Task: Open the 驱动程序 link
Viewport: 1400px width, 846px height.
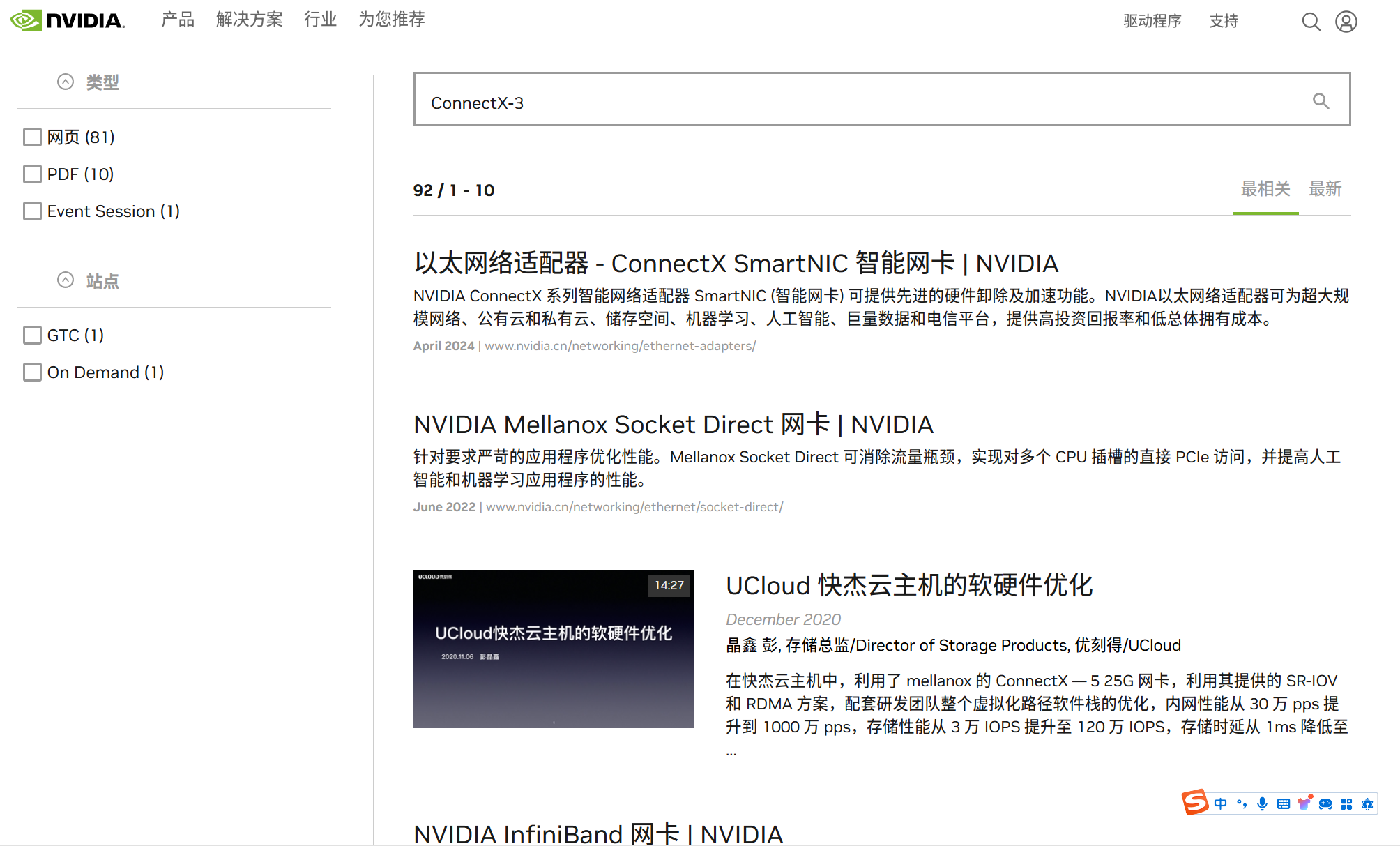Action: click(x=1152, y=21)
